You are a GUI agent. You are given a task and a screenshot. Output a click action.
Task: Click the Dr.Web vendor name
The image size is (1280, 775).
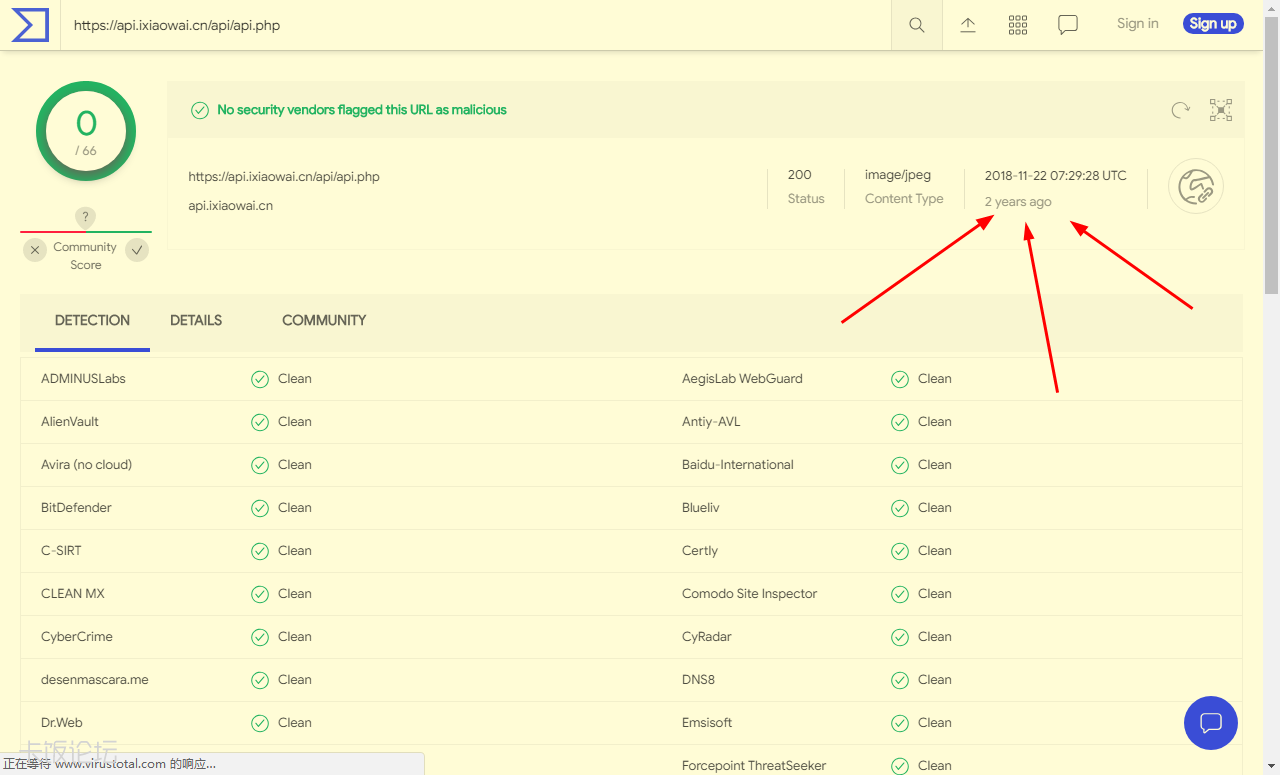point(62,723)
